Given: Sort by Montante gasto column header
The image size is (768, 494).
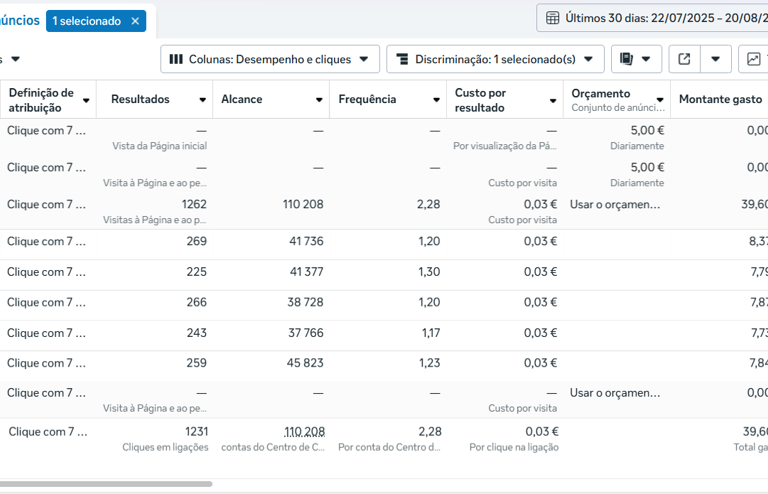Looking at the screenshot, I should click(720, 99).
